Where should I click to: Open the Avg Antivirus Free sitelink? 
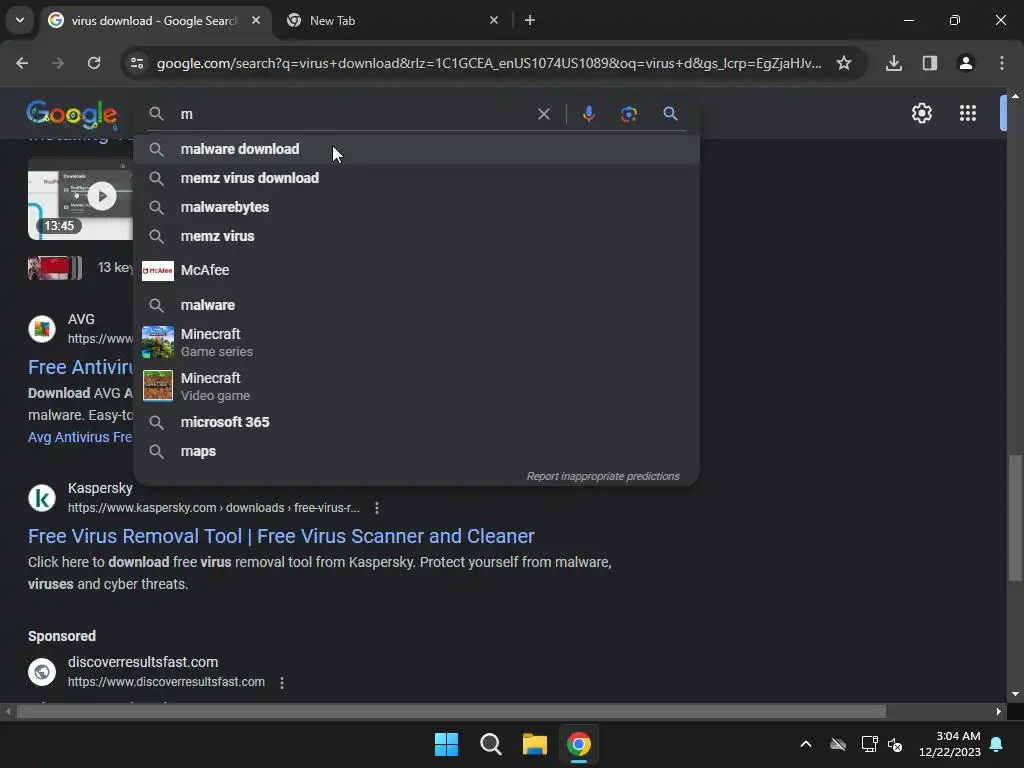tap(80, 437)
